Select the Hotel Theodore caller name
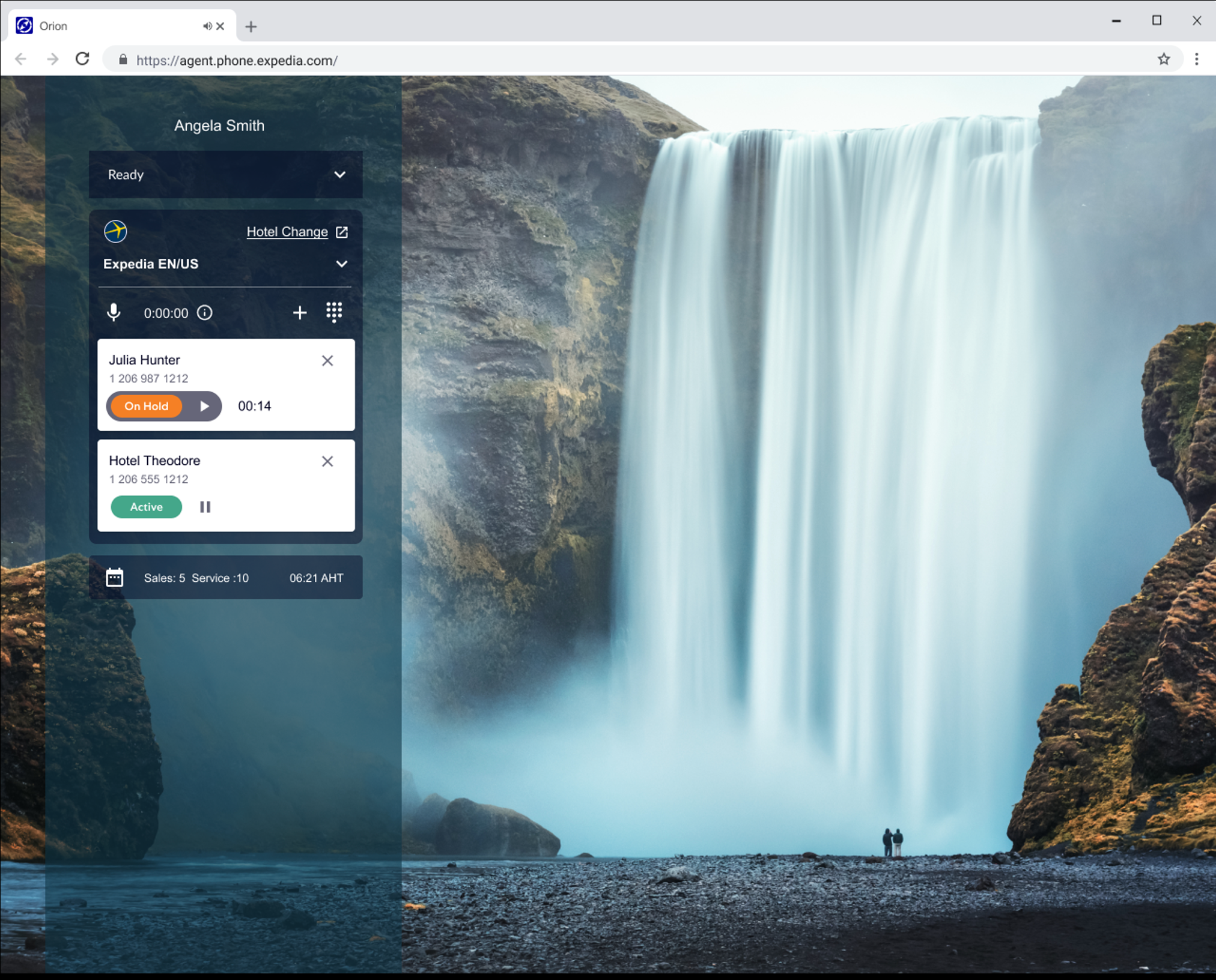The width and height of the screenshot is (1216, 980). [x=154, y=461]
